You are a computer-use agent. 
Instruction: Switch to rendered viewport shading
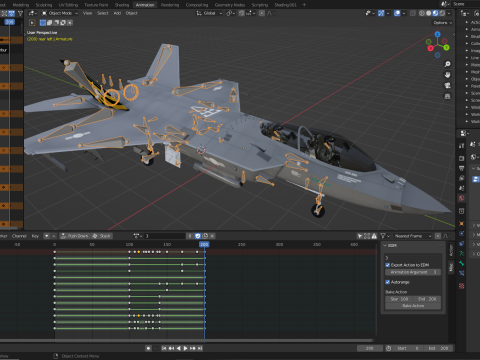(x=442, y=13)
